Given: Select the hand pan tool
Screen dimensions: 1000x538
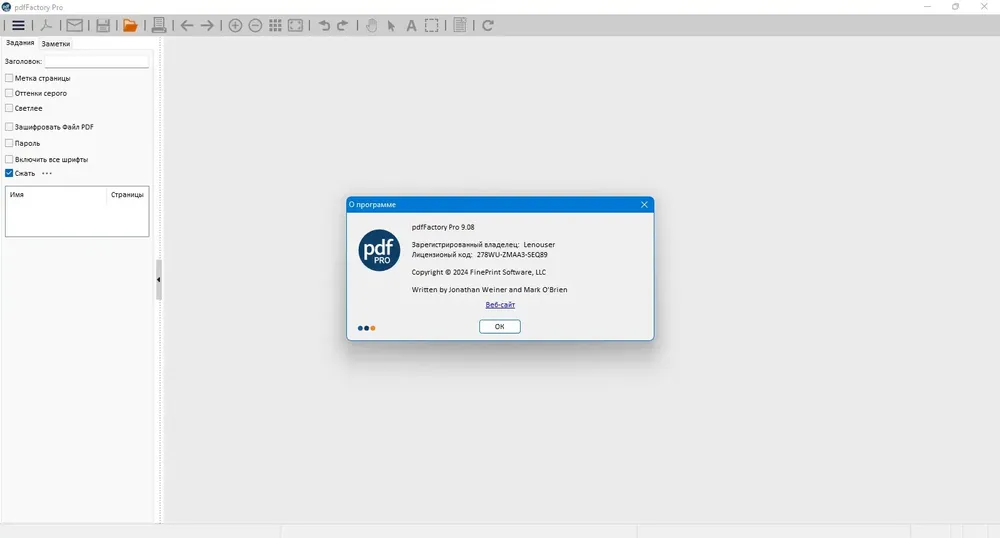Looking at the screenshot, I should click(x=372, y=25).
